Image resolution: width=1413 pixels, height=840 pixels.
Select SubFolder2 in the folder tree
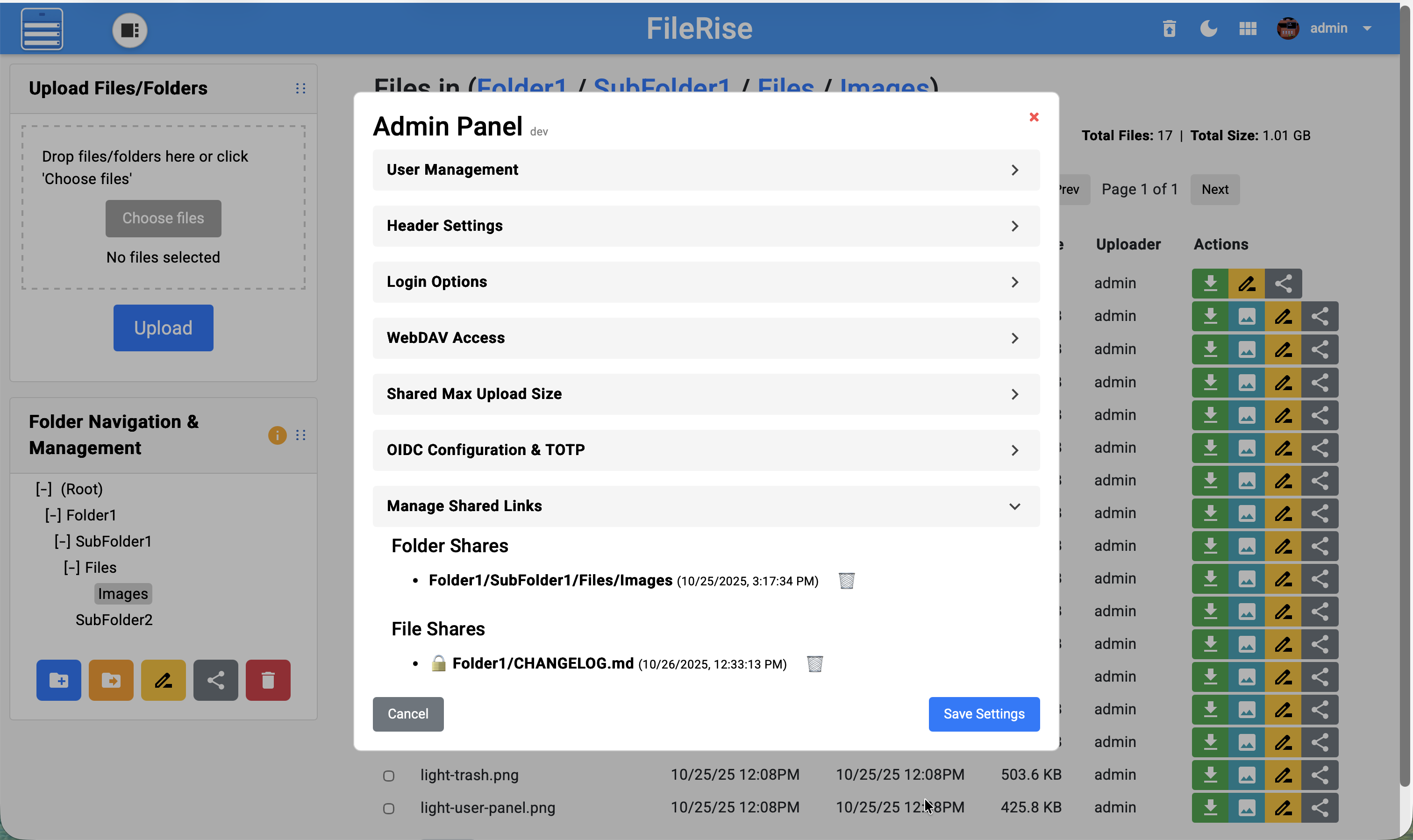tap(114, 620)
